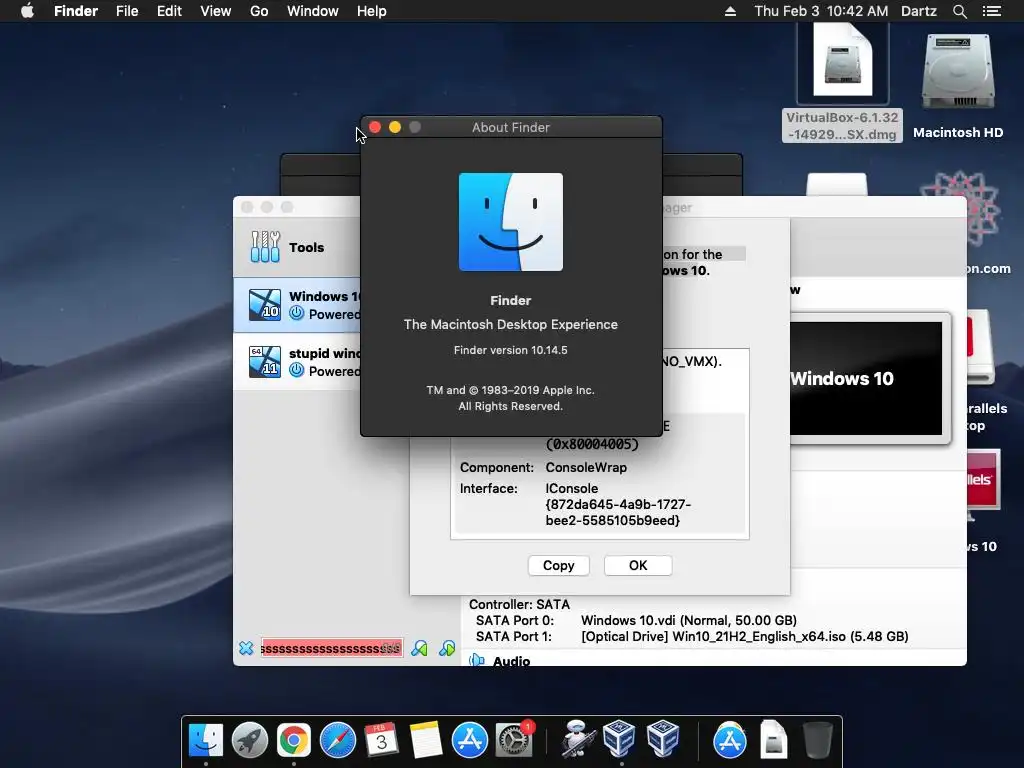This screenshot has width=1024, height=768.
Task: Select the Tools item in VirtualBox
Action: point(296,247)
